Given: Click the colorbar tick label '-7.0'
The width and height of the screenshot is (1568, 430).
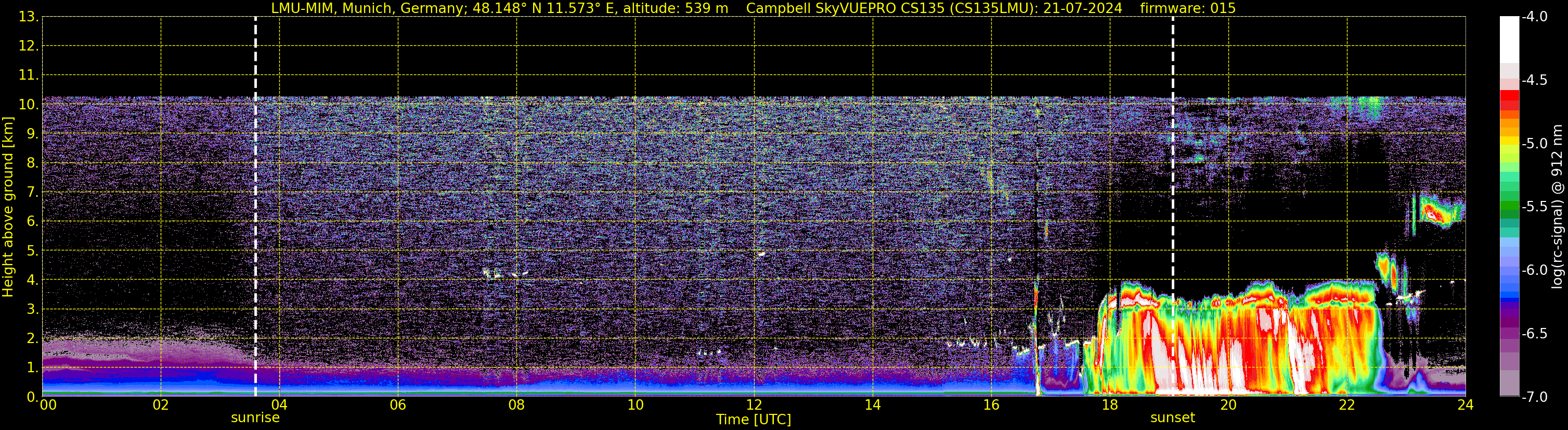Looking at the screenshot, I should (x=1534, y=397).
